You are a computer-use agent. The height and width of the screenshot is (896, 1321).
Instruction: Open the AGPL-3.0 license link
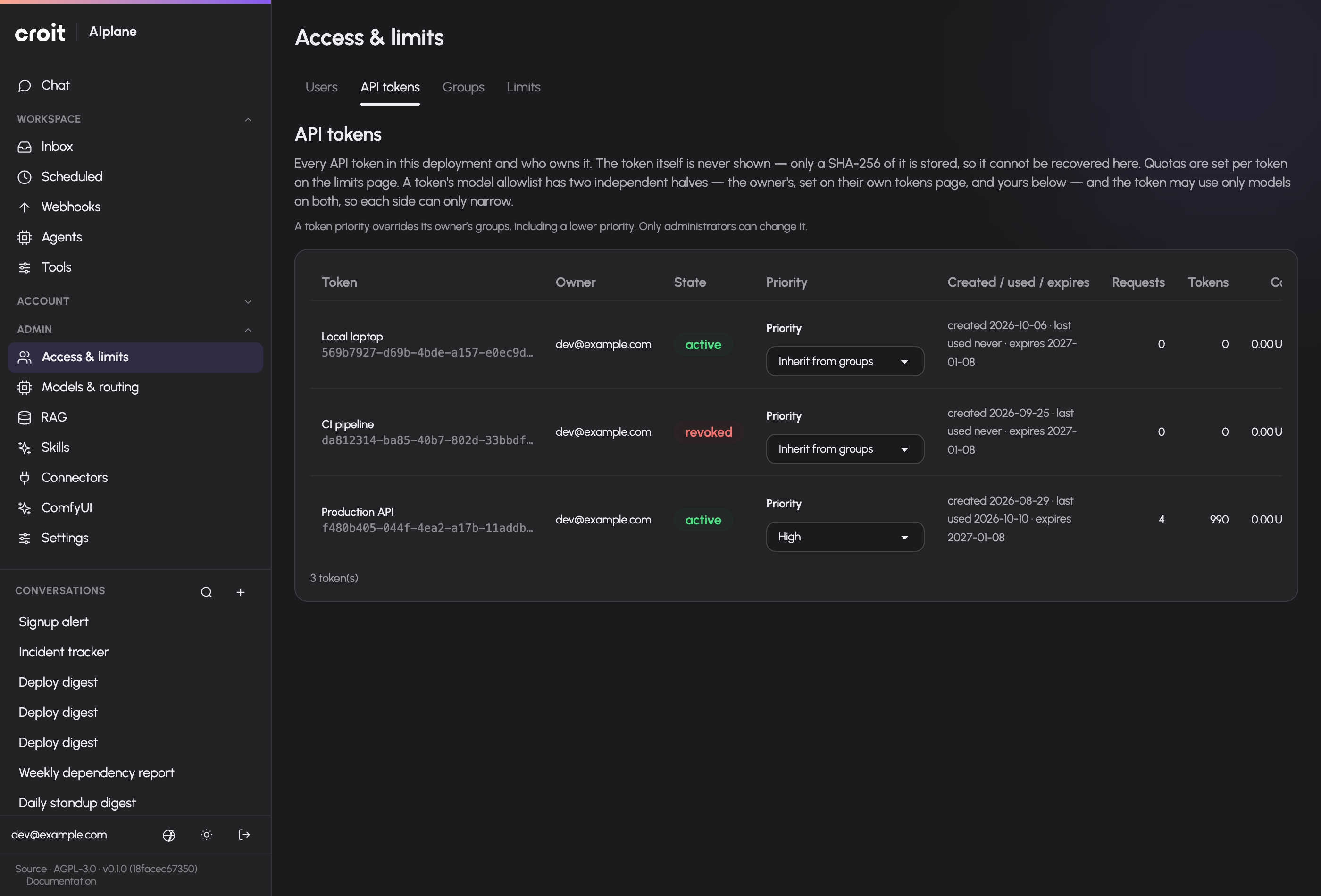(75, 869)
